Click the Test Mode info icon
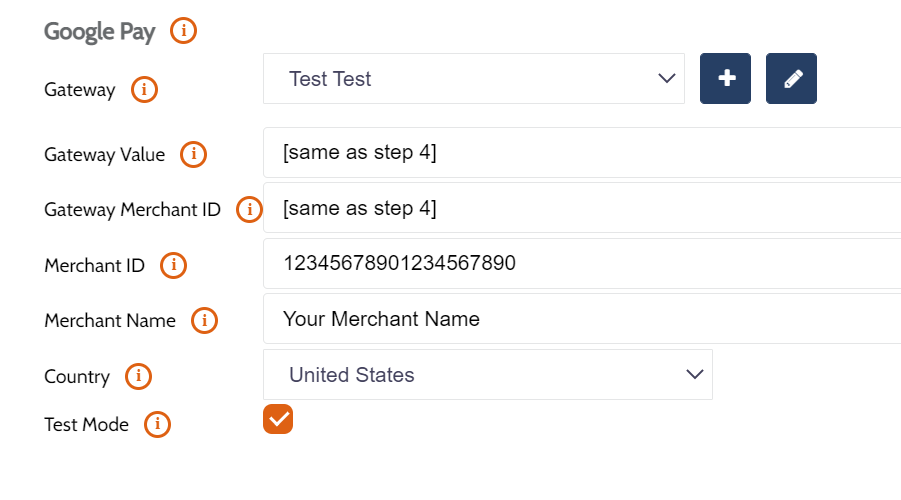 (x=157, y=425)
